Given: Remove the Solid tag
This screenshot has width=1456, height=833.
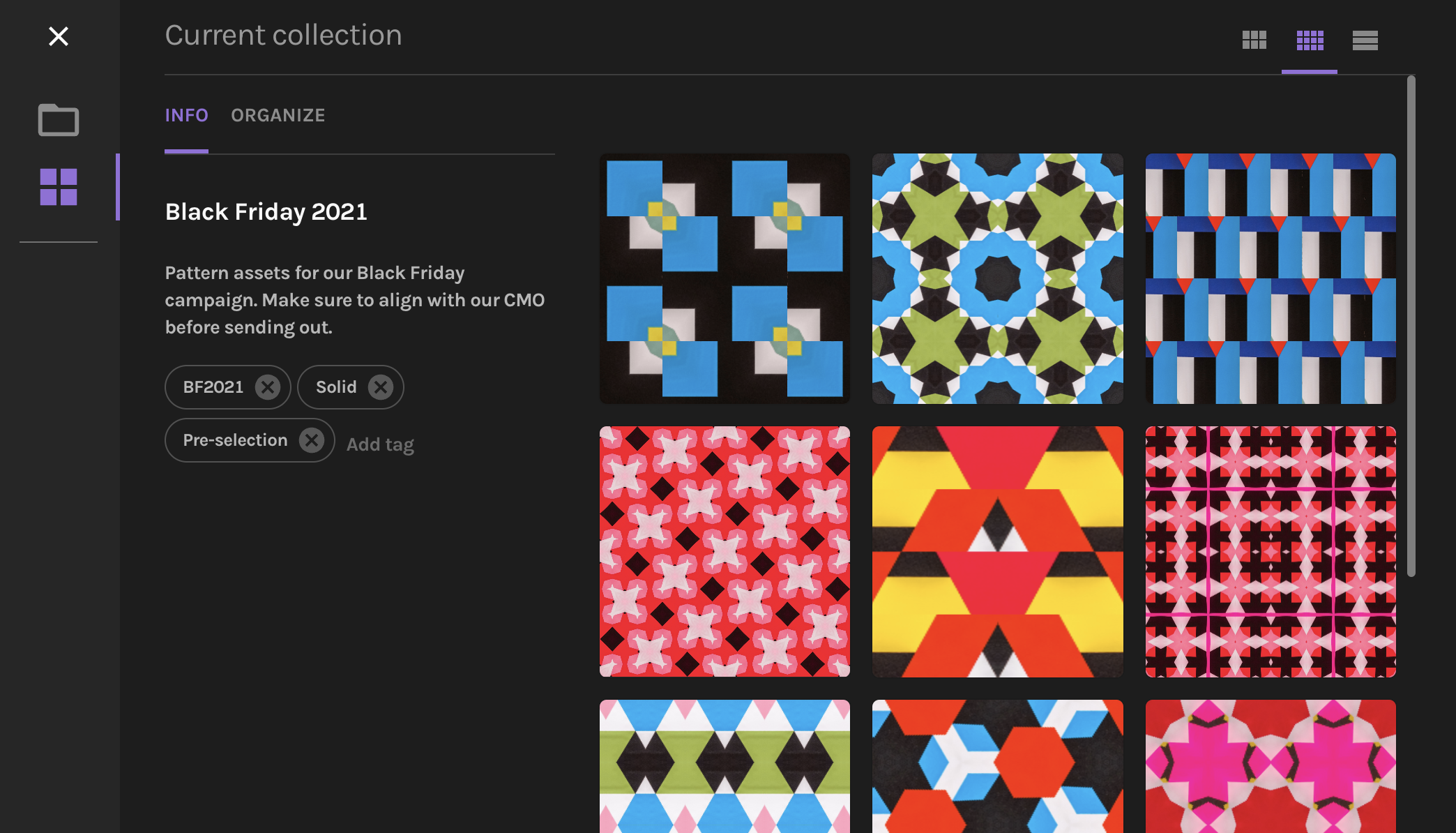Looking at the screenshot, I should tap(381, 387).
